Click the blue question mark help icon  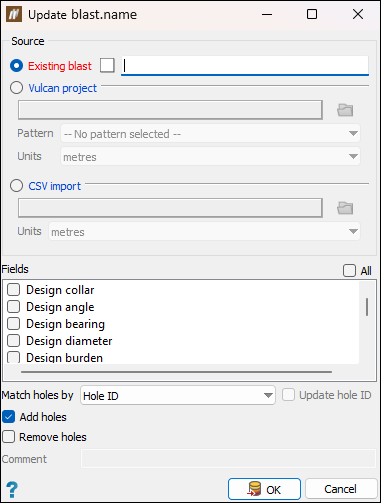(x=12, y=490)
